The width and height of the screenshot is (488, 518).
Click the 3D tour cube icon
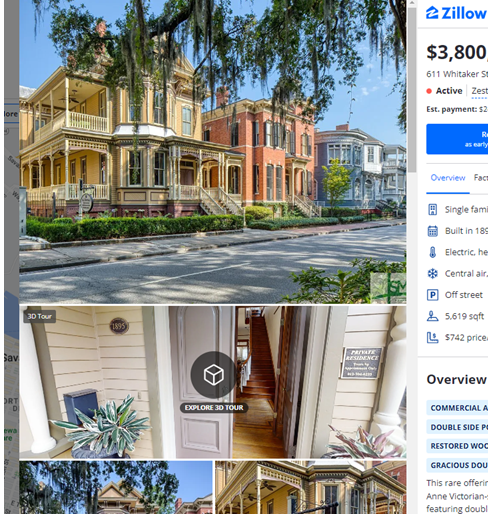click(213, 374)
